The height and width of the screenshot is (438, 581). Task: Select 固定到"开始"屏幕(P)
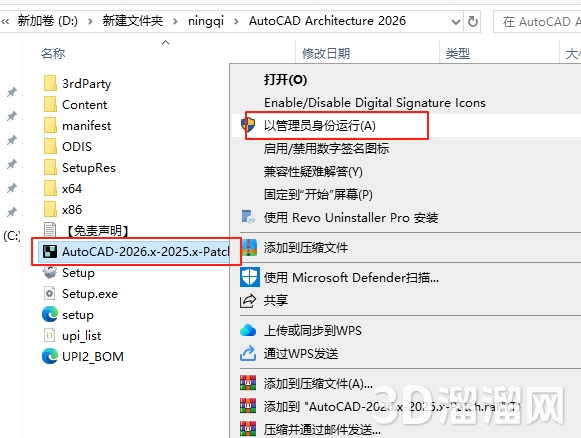tap(318, 195)
